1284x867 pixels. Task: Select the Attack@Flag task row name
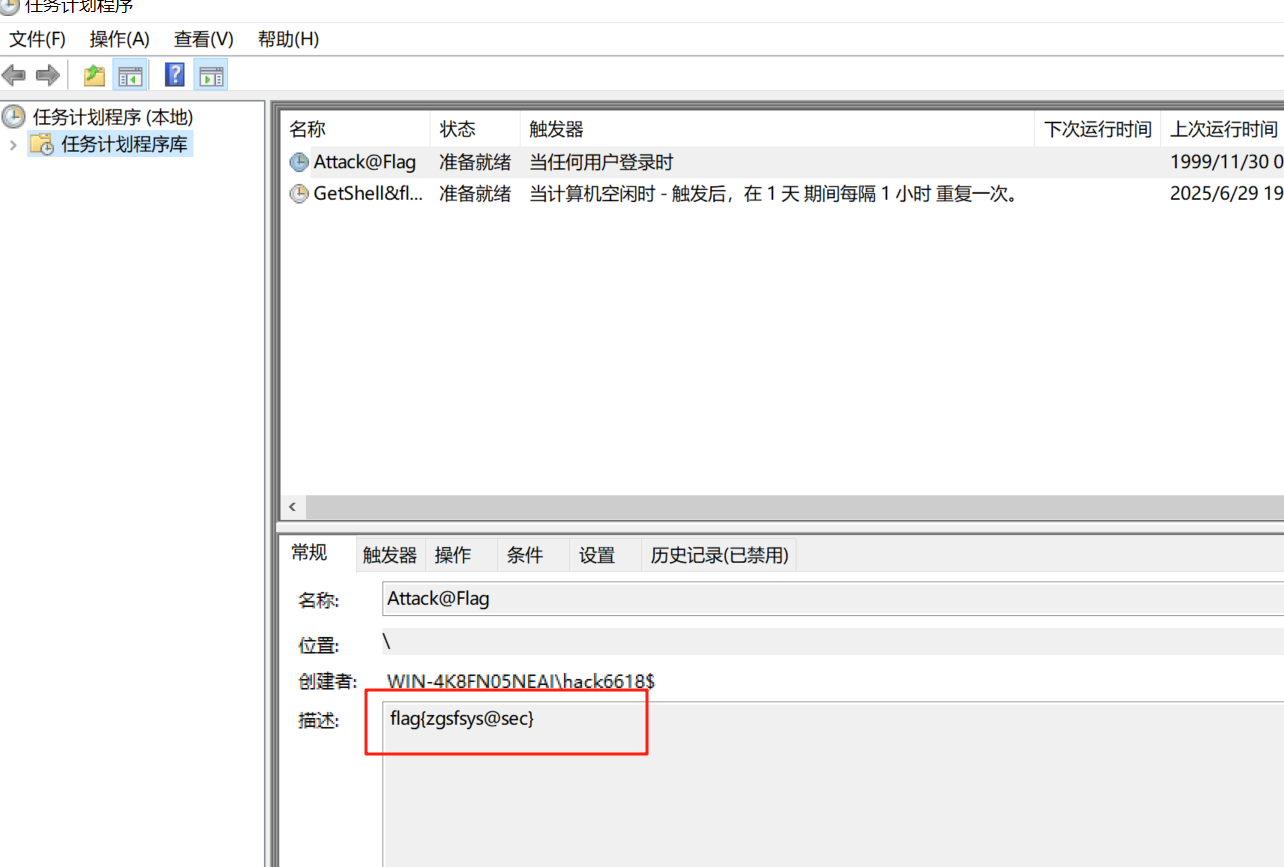364,162
